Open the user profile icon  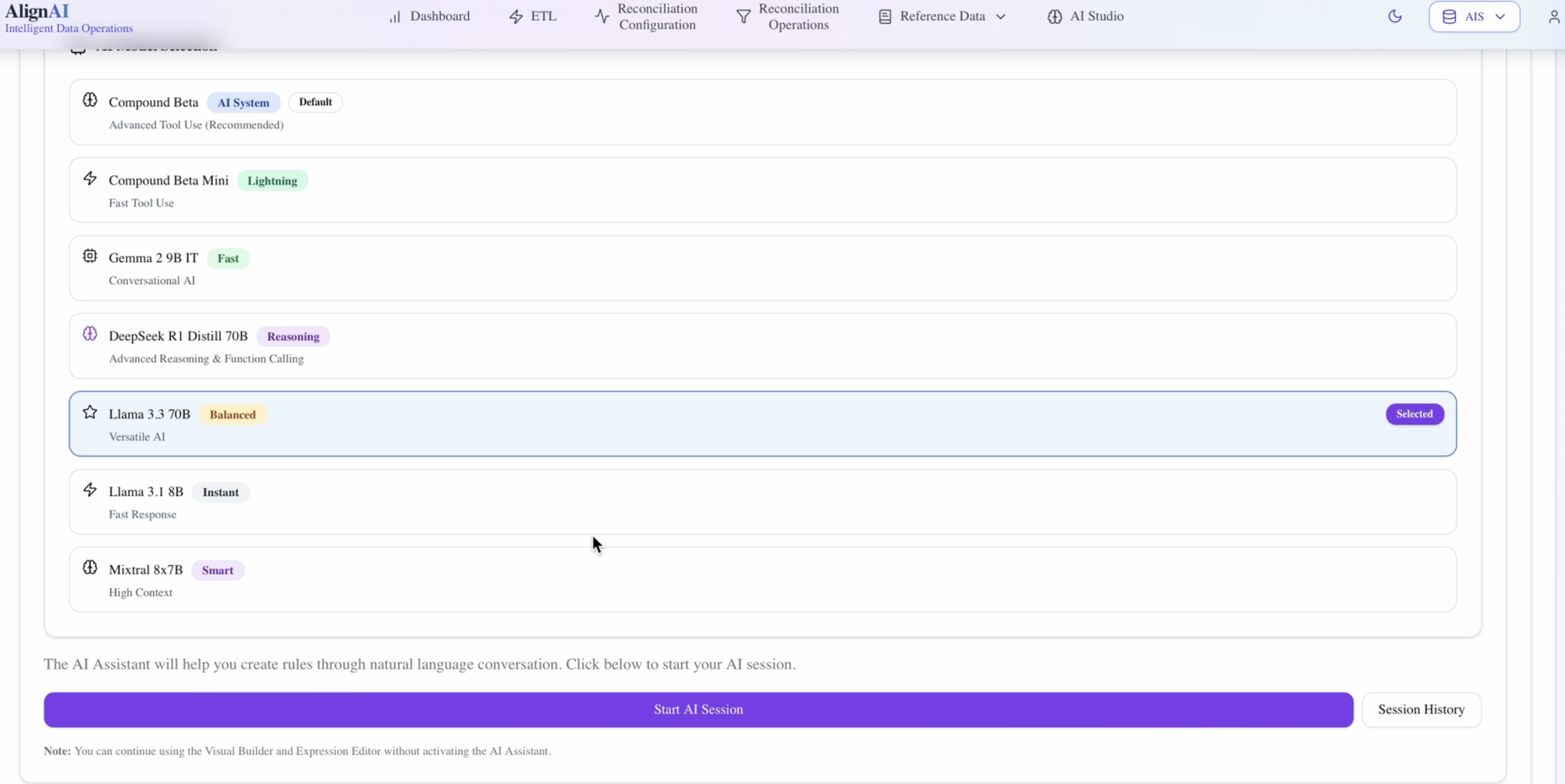1553,16
